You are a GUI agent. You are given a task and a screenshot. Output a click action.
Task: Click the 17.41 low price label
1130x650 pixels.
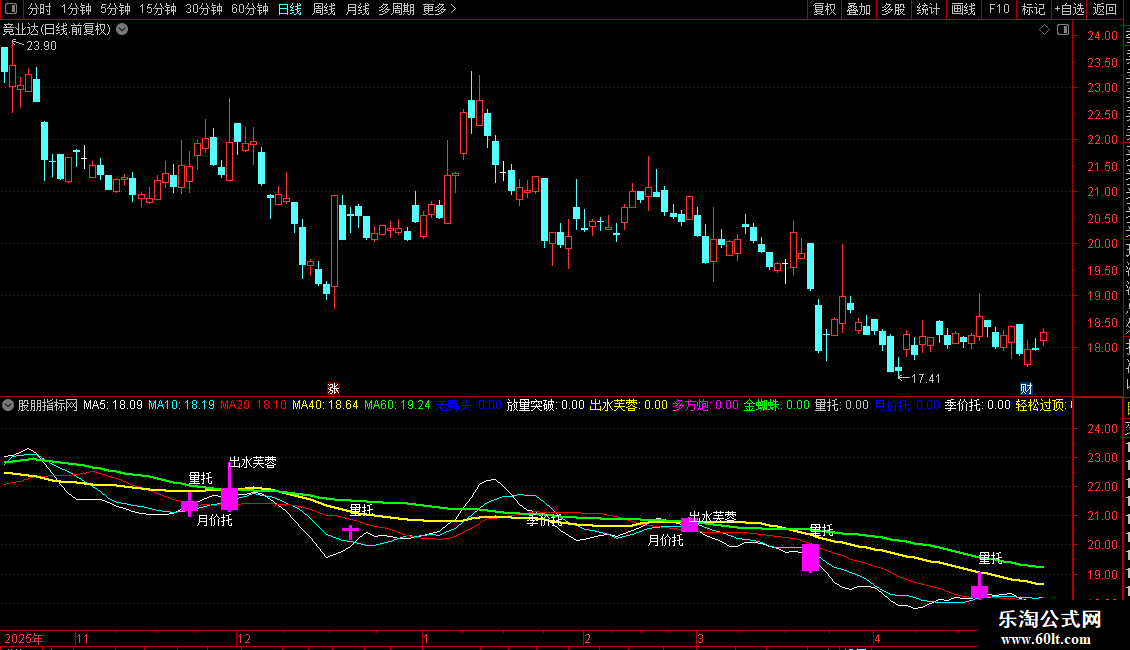tap(926, 379)
